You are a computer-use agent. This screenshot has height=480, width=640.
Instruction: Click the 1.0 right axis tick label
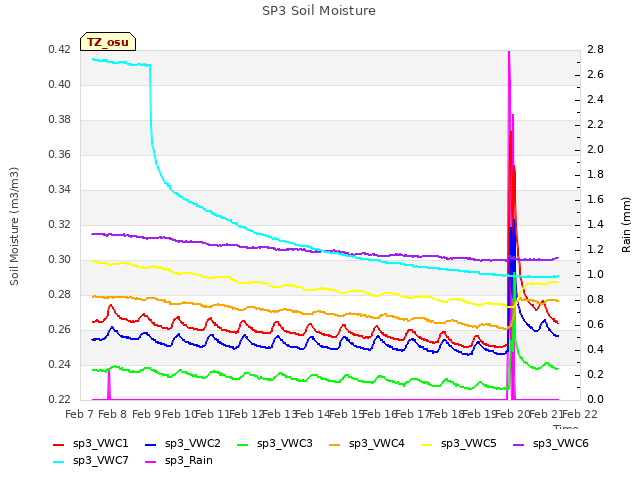[596, 275]
